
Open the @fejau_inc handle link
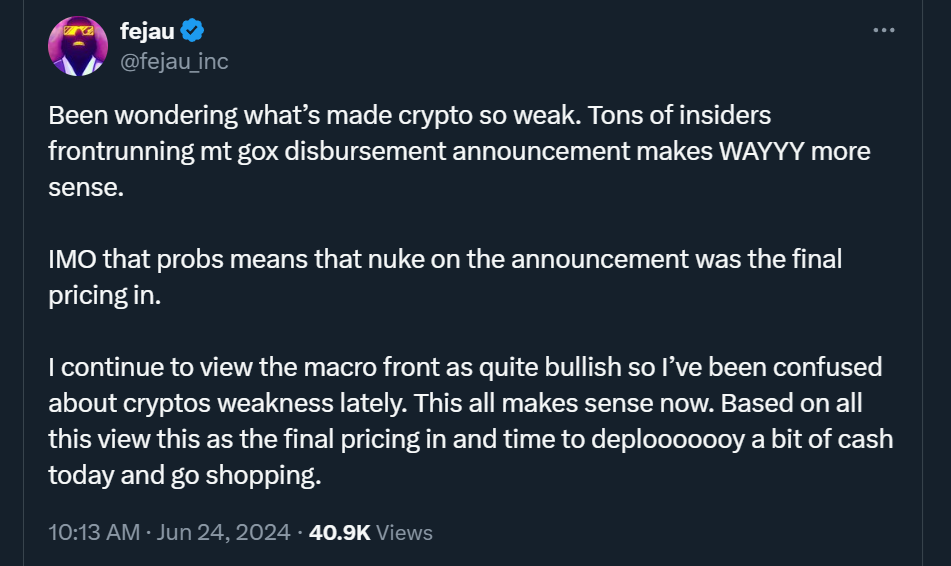[174, 61]
